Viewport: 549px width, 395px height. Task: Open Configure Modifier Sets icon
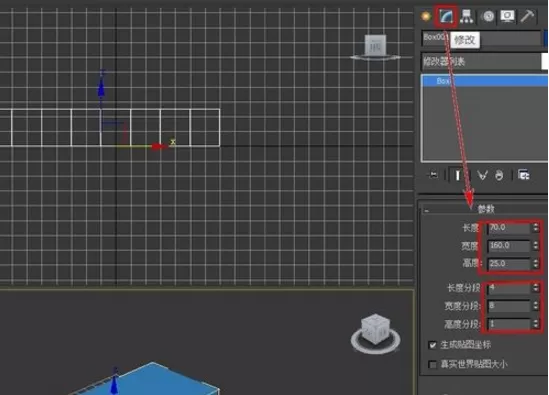(x=523, y=175)
